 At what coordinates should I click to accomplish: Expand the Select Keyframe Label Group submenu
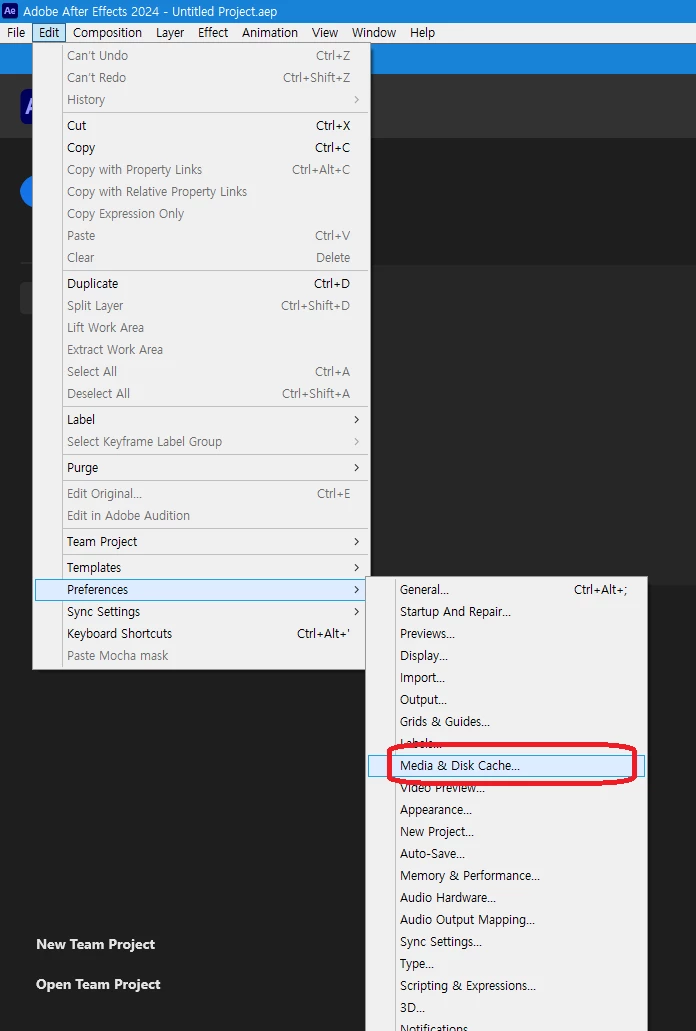201,442
